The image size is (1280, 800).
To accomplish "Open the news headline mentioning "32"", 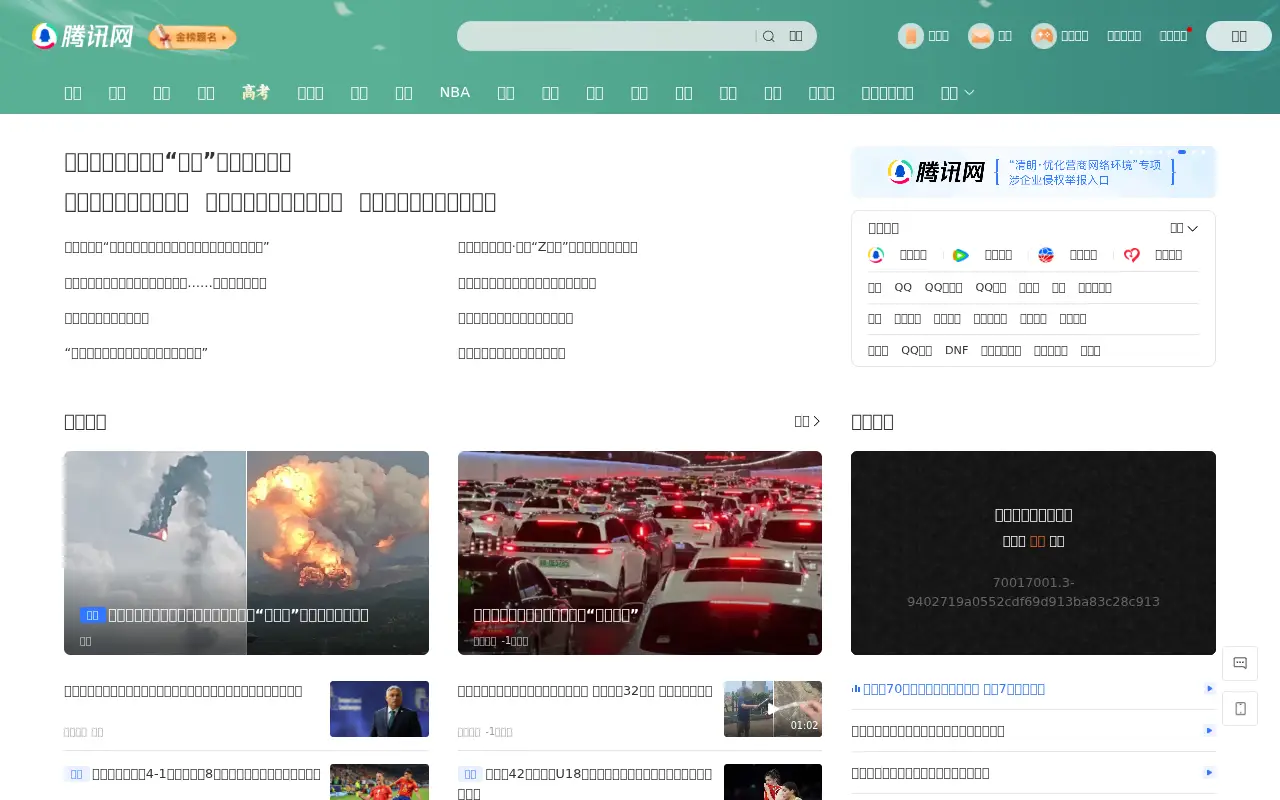I will 585,691.
